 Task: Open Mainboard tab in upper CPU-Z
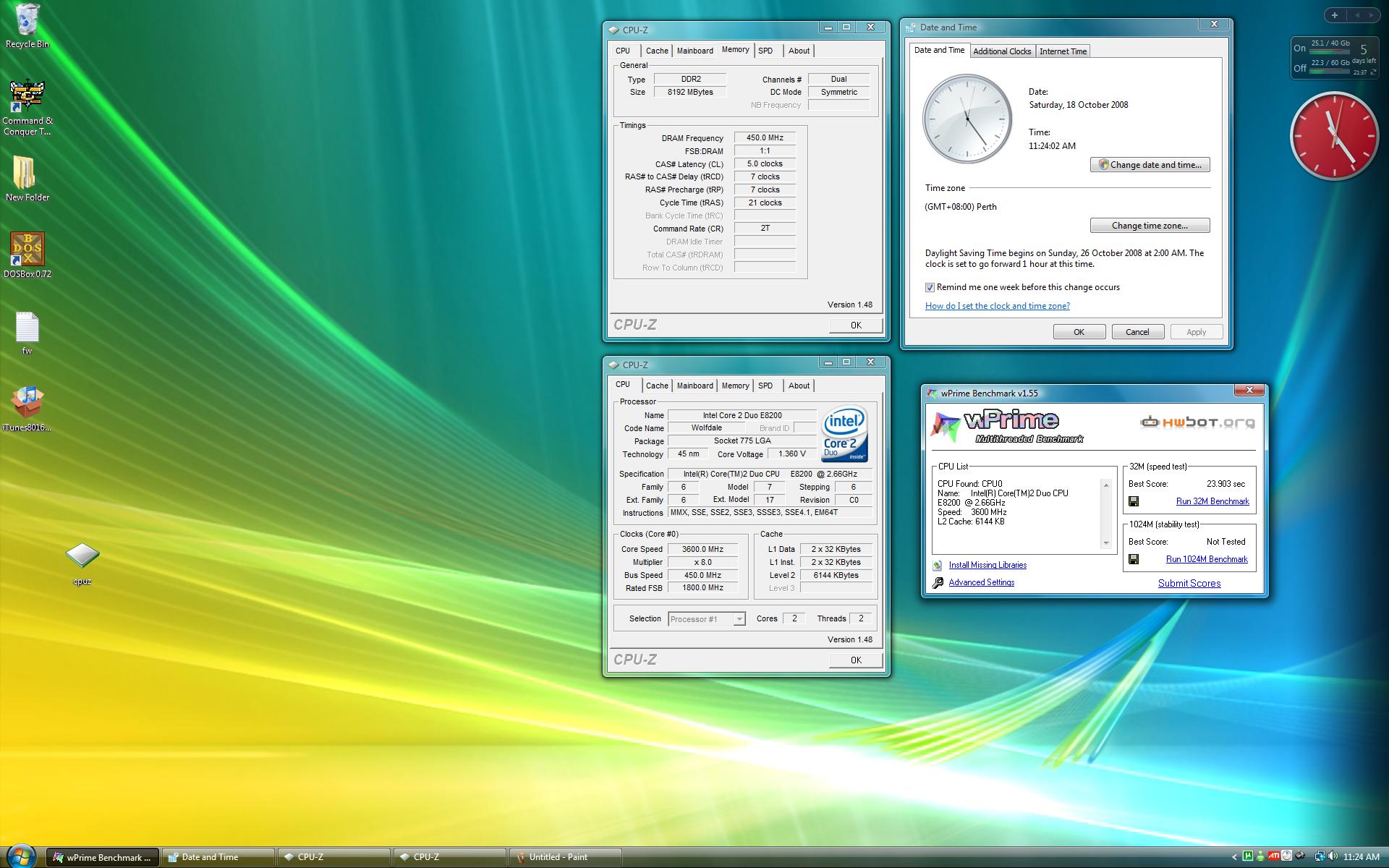point(694,51)
